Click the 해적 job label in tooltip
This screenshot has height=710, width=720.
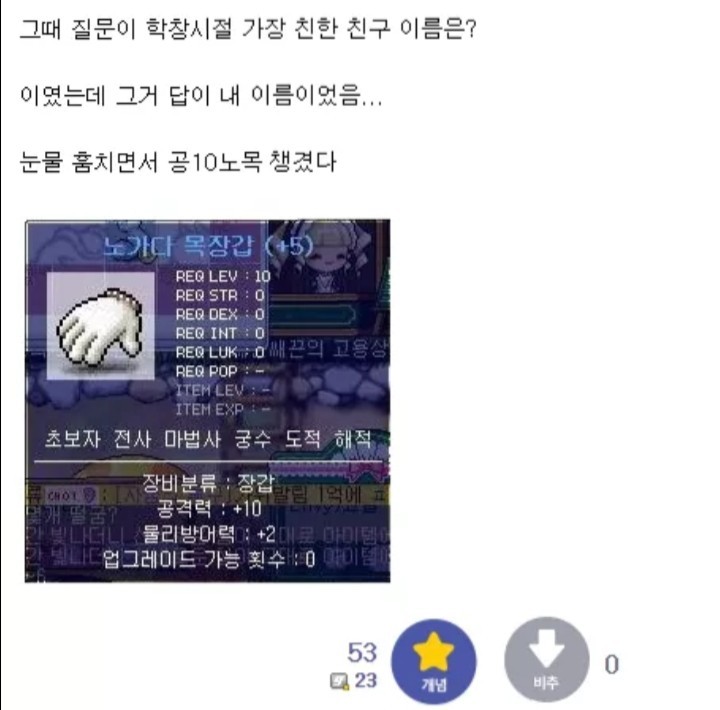(x=353, y=439)
